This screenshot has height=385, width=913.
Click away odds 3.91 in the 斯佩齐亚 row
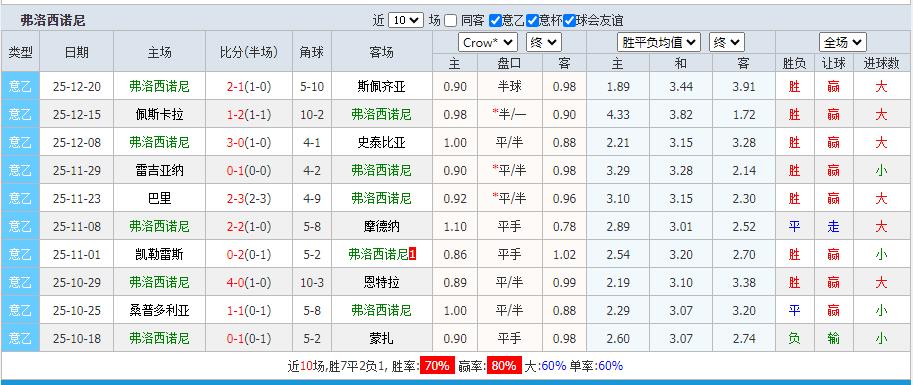(744, 87)
